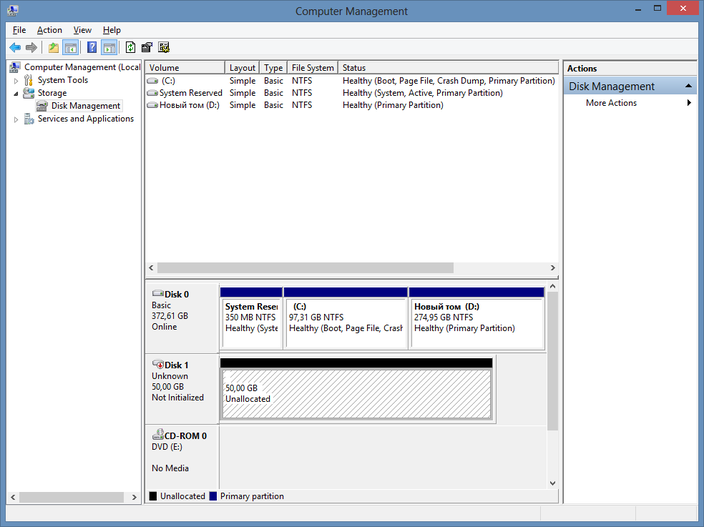Select Новый том (D:) partition block

477,318
